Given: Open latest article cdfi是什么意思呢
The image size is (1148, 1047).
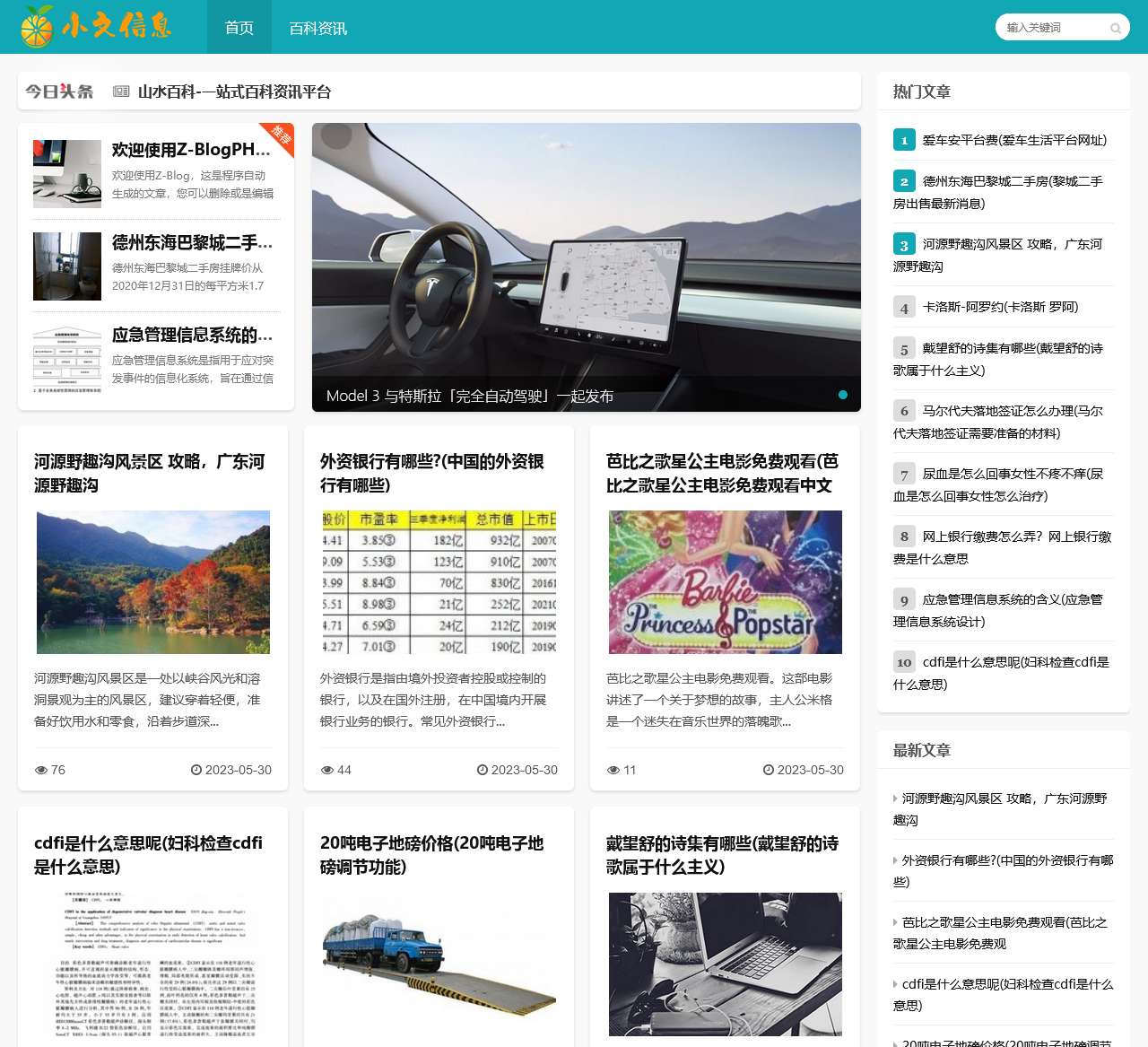Looking at the screenshot, I should tap(1004, 995).
